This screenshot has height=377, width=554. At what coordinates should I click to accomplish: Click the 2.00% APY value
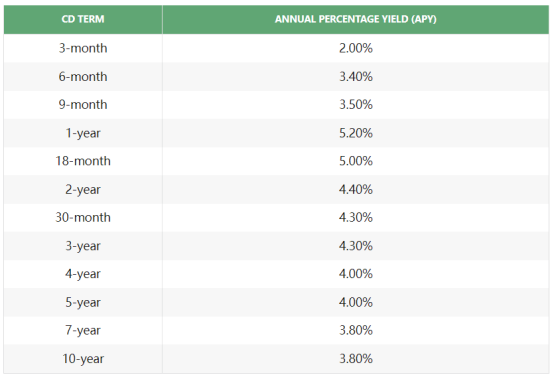[x=356, y=48]
